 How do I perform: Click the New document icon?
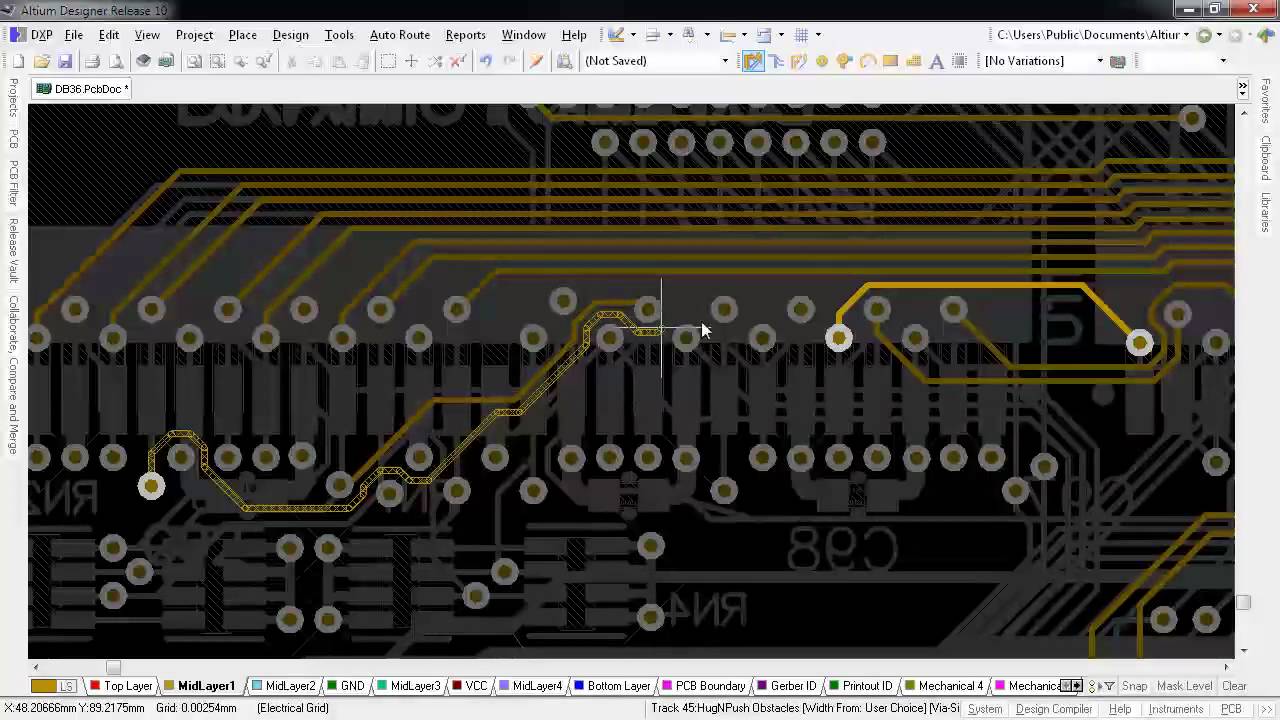[18, 61]
